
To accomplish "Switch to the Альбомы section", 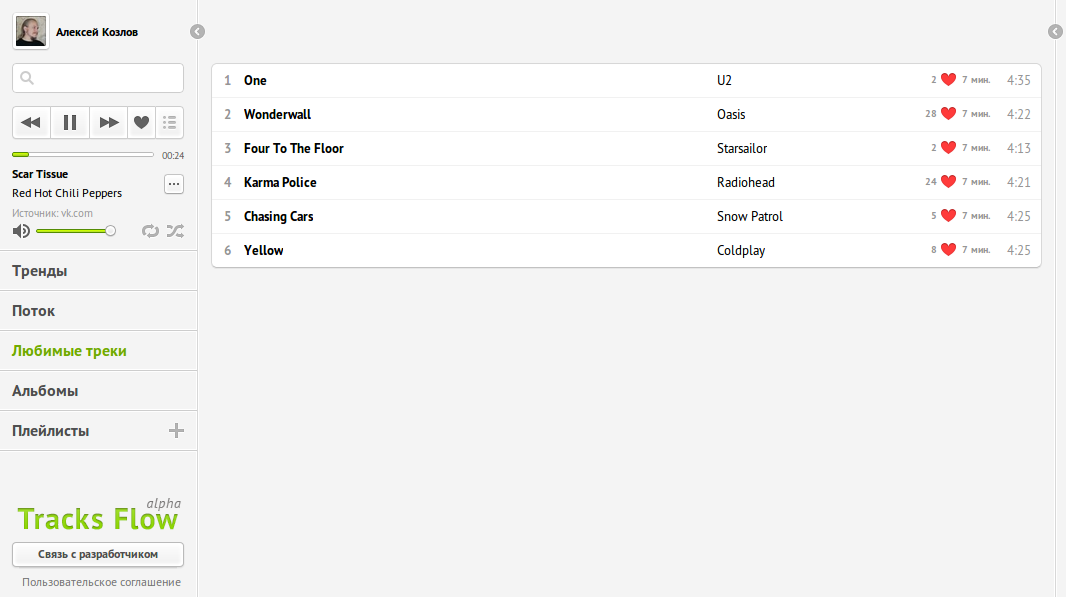I will coord(45,391).
